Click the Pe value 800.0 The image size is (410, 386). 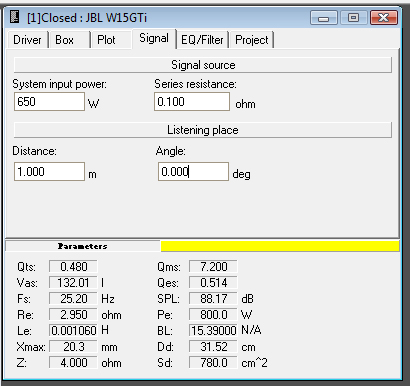pyautogui.click(x=213, y=315)
